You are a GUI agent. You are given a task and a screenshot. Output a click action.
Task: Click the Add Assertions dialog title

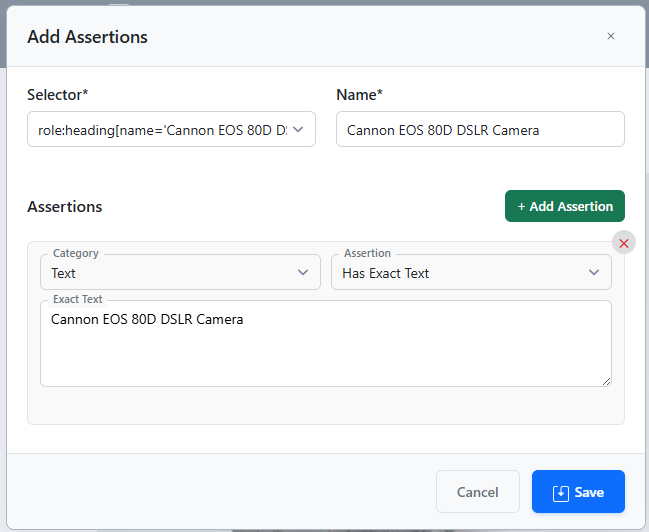coord(87,37)
